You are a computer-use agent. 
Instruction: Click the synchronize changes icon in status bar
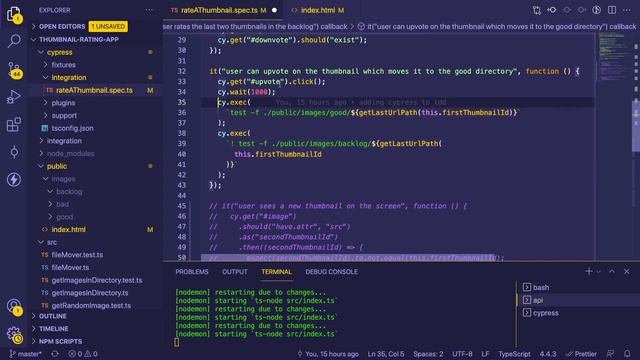point(55,354)
